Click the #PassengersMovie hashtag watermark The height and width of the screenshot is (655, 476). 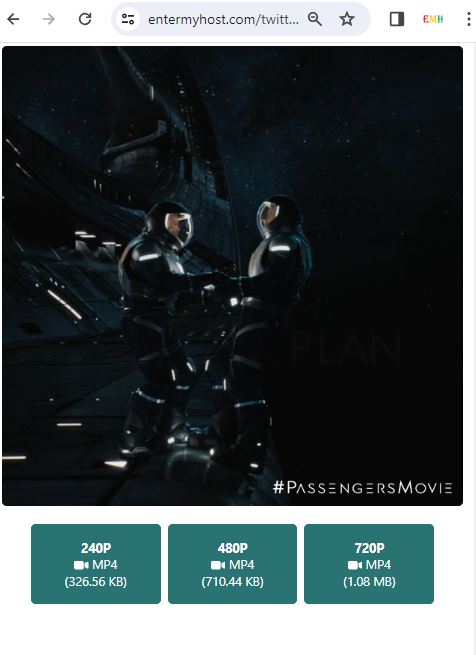(x=362, y=487)
